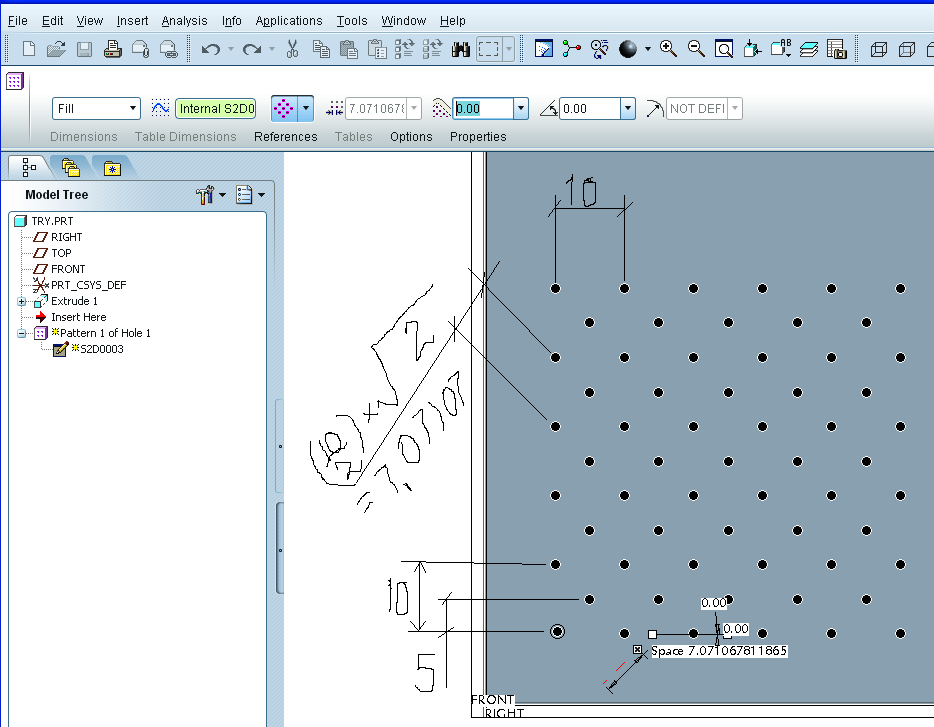This screenshot has height=727, width=934.
Task: Click the Internal S2D0 sketch collector
Action: point(216,108)
